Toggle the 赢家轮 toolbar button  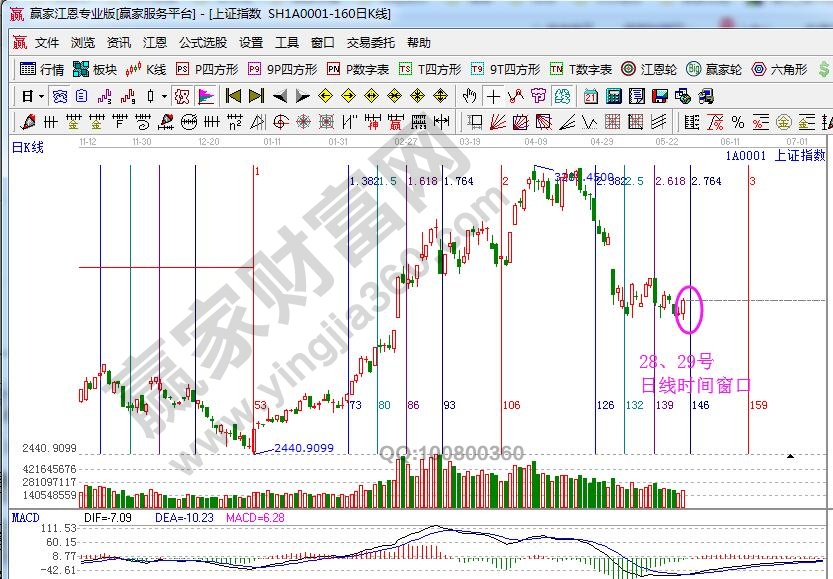tap(715, 69)
